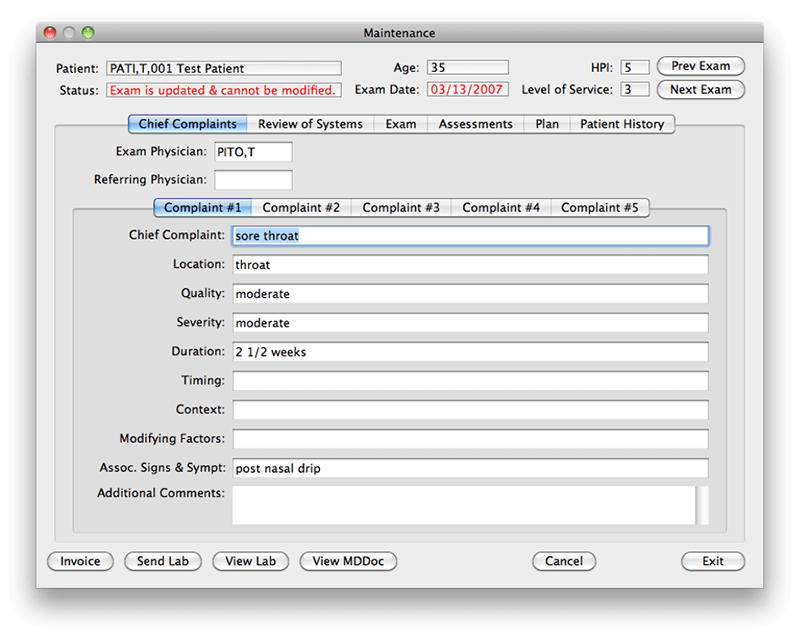Click the Additional Comments scrollbar
The image size is (800, 638).
pyautogui.click(x=703, y=505)
